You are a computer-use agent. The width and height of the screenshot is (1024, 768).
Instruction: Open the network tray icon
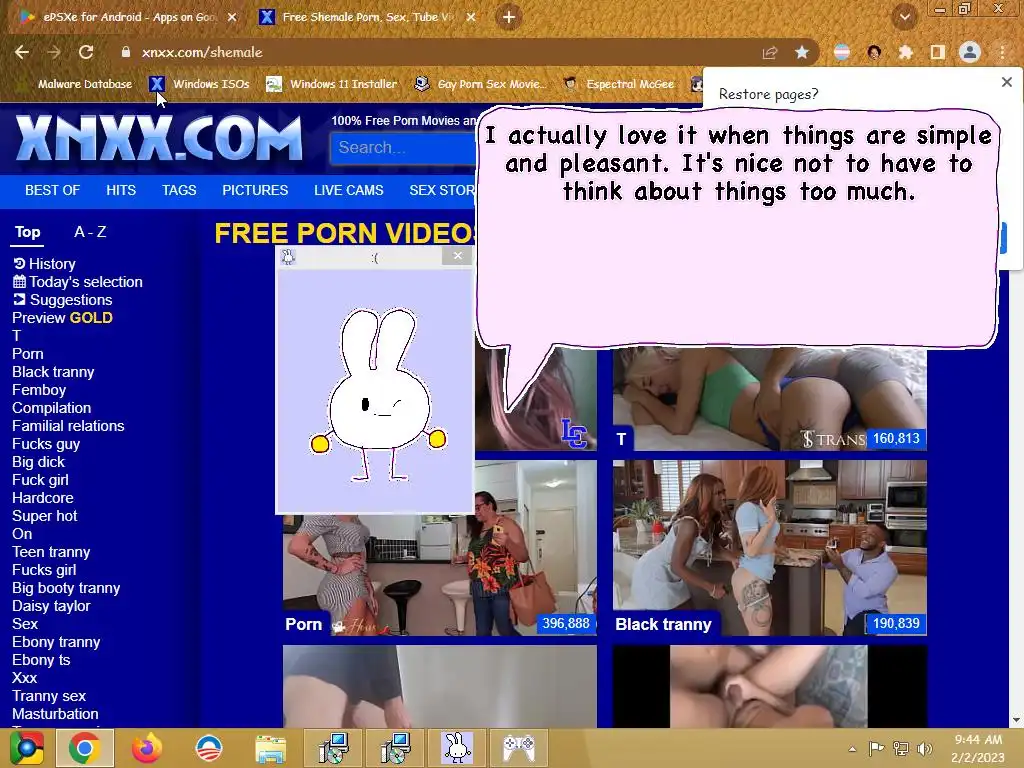click(901, 748)
